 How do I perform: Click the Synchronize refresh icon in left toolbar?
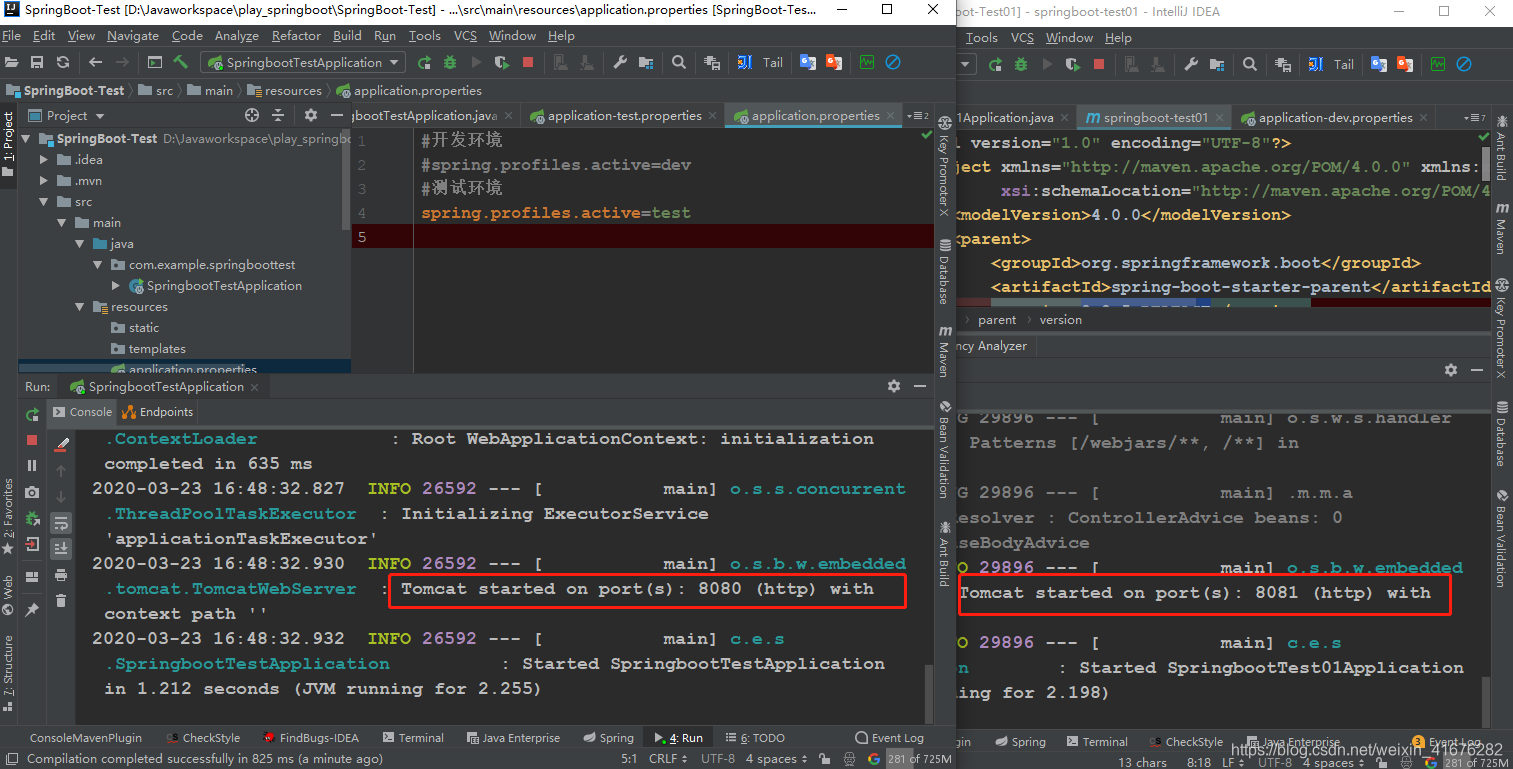point(63,62)
